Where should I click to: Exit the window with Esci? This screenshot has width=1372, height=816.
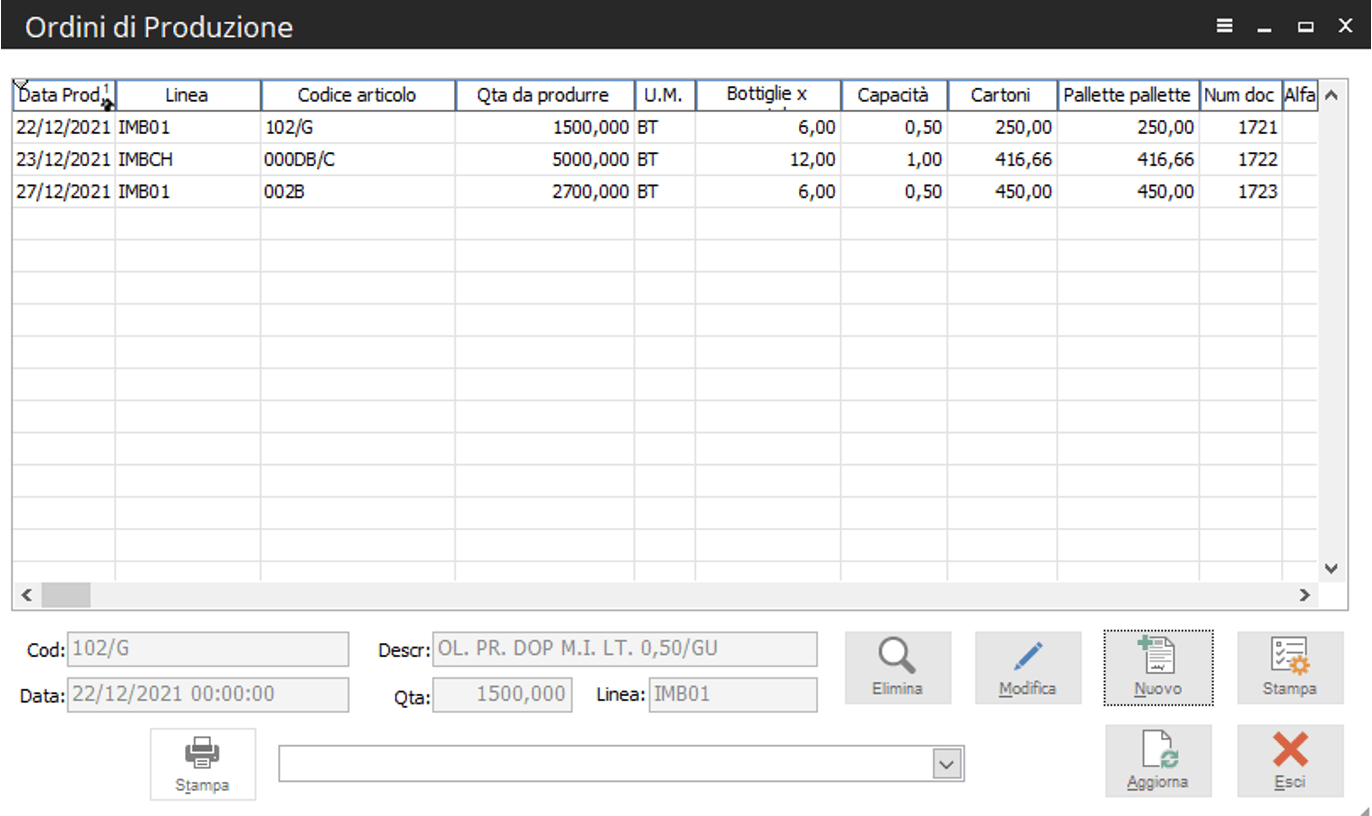1290,761
